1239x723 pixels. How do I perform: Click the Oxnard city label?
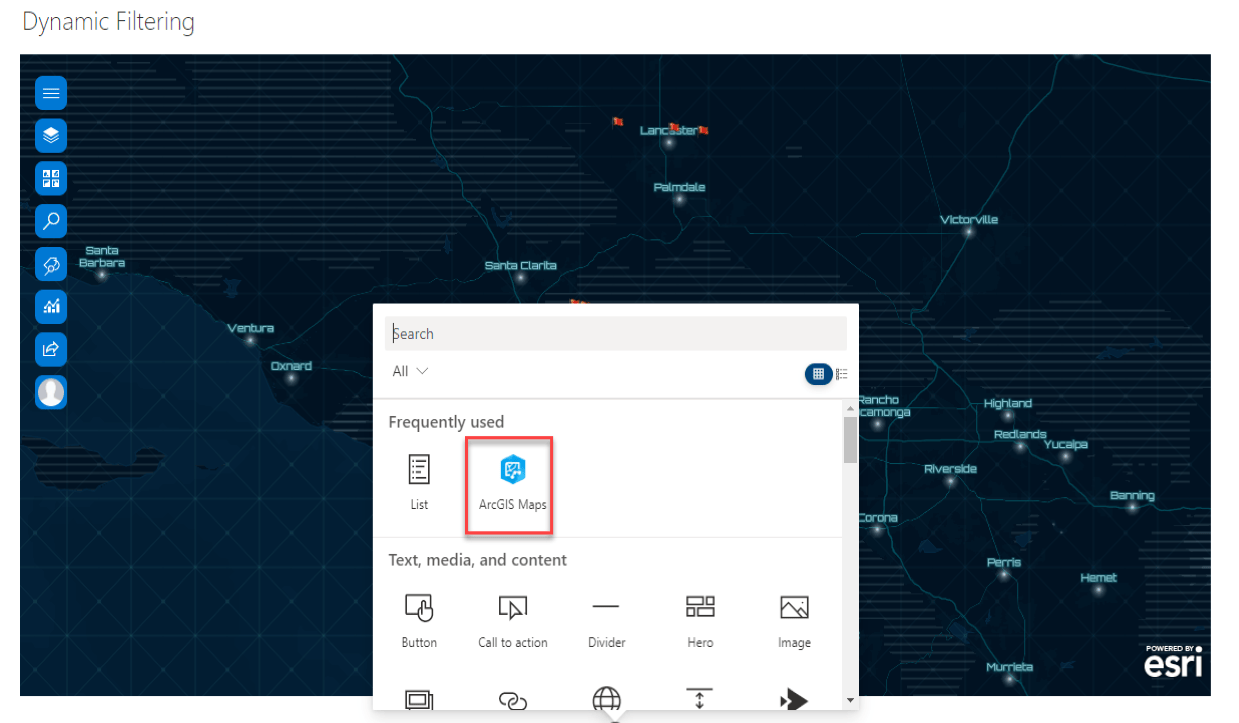[x=291, y=366]
